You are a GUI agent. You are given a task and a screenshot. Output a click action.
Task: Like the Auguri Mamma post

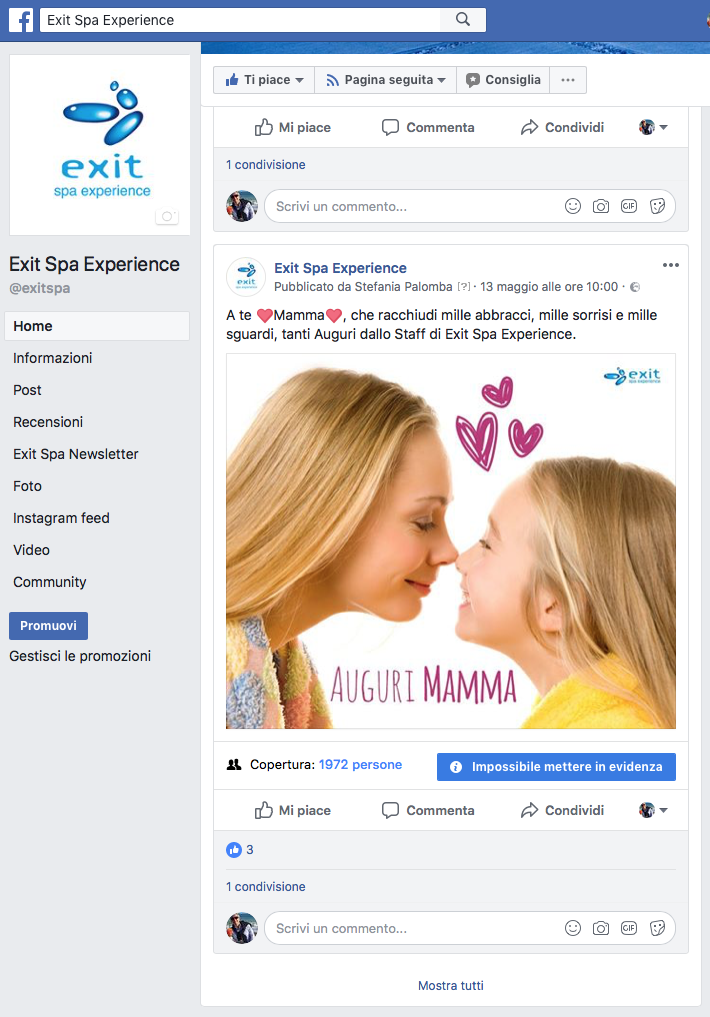coord(293,810)
